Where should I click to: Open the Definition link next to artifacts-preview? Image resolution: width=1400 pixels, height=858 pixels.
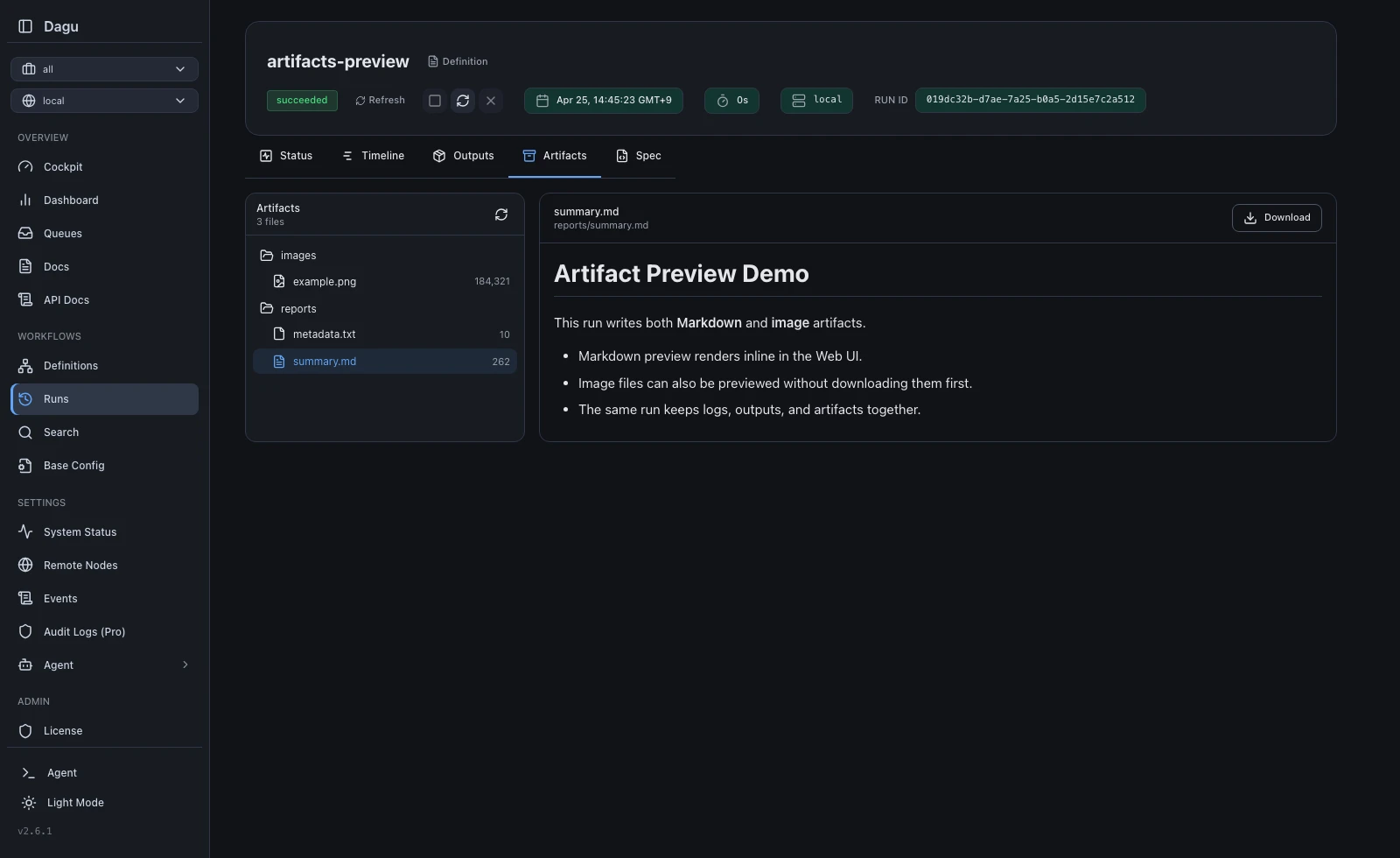point(458,62)
